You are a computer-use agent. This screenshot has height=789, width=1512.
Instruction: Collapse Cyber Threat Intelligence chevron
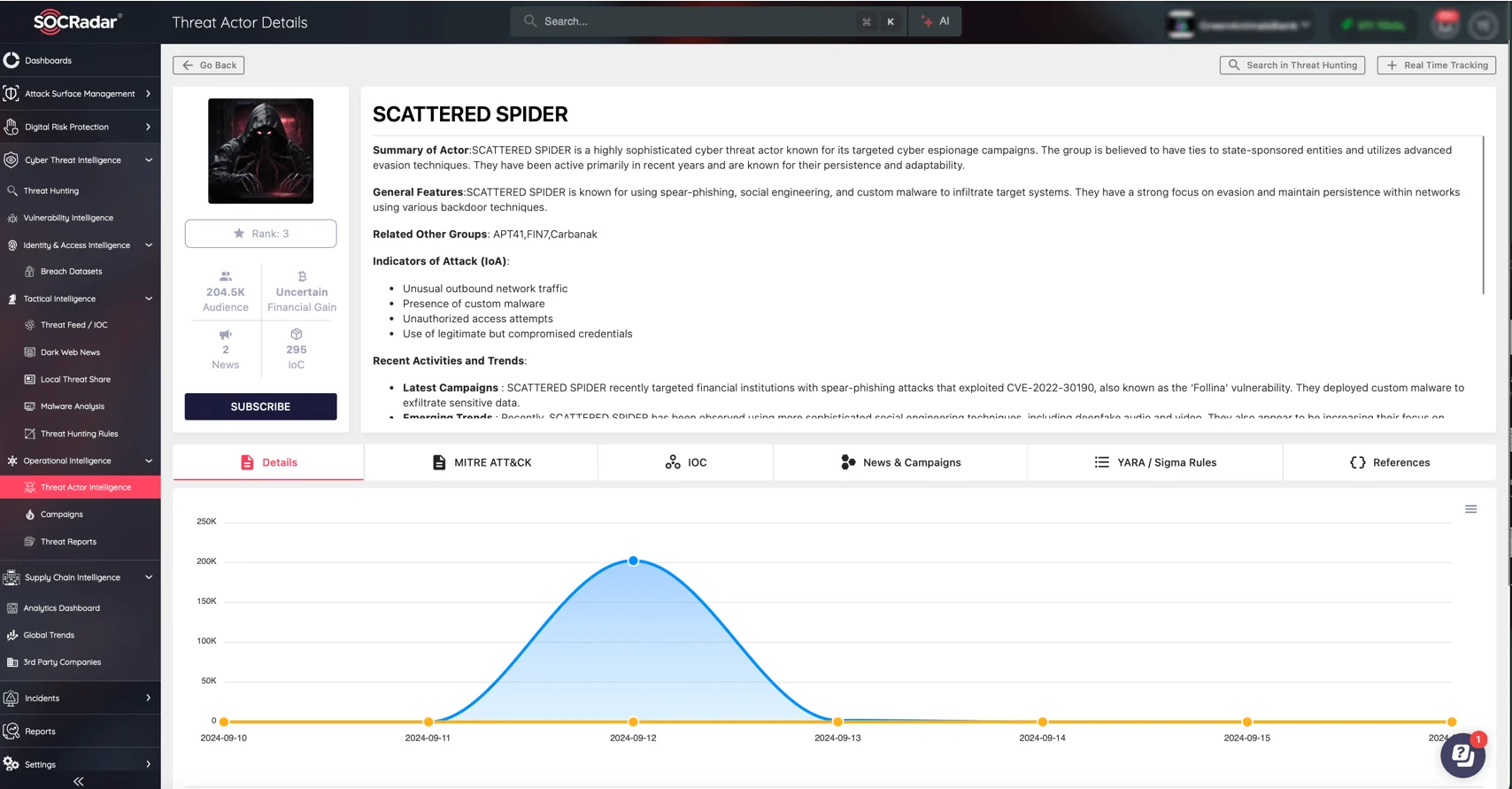pyautogui.click(x=148, y=160)
